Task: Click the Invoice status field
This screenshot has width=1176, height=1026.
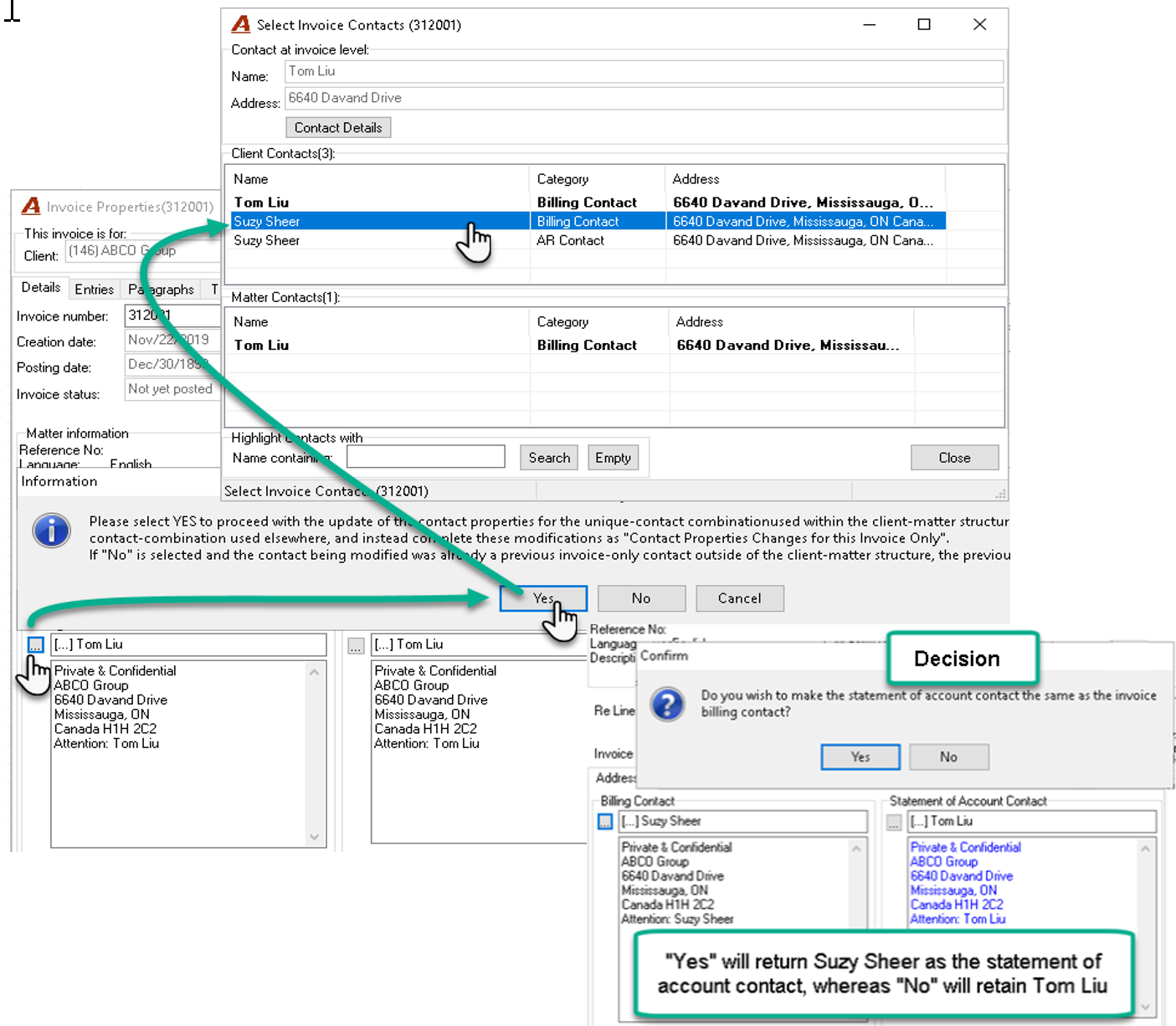Action: [x=172, y=389]
